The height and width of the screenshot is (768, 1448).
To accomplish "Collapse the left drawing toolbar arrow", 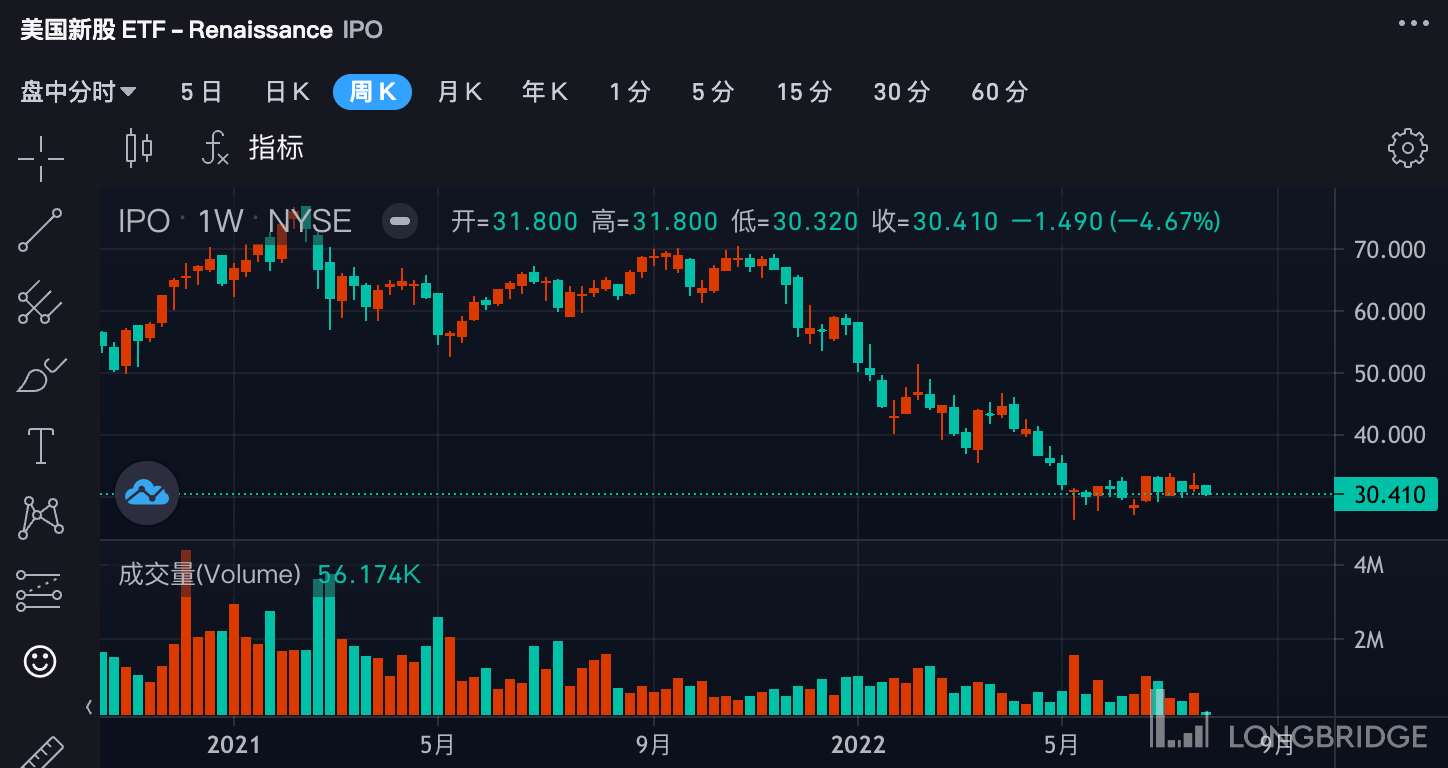I will pyautogui.click(x=89, y=708).
